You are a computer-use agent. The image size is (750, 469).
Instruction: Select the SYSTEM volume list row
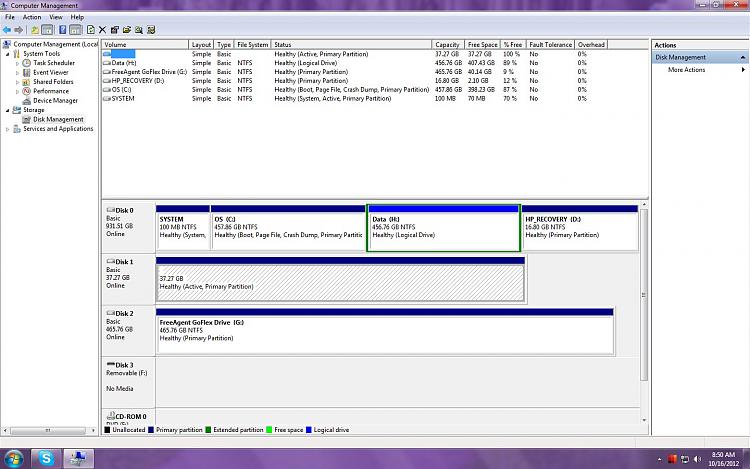[x=354, y=98]
